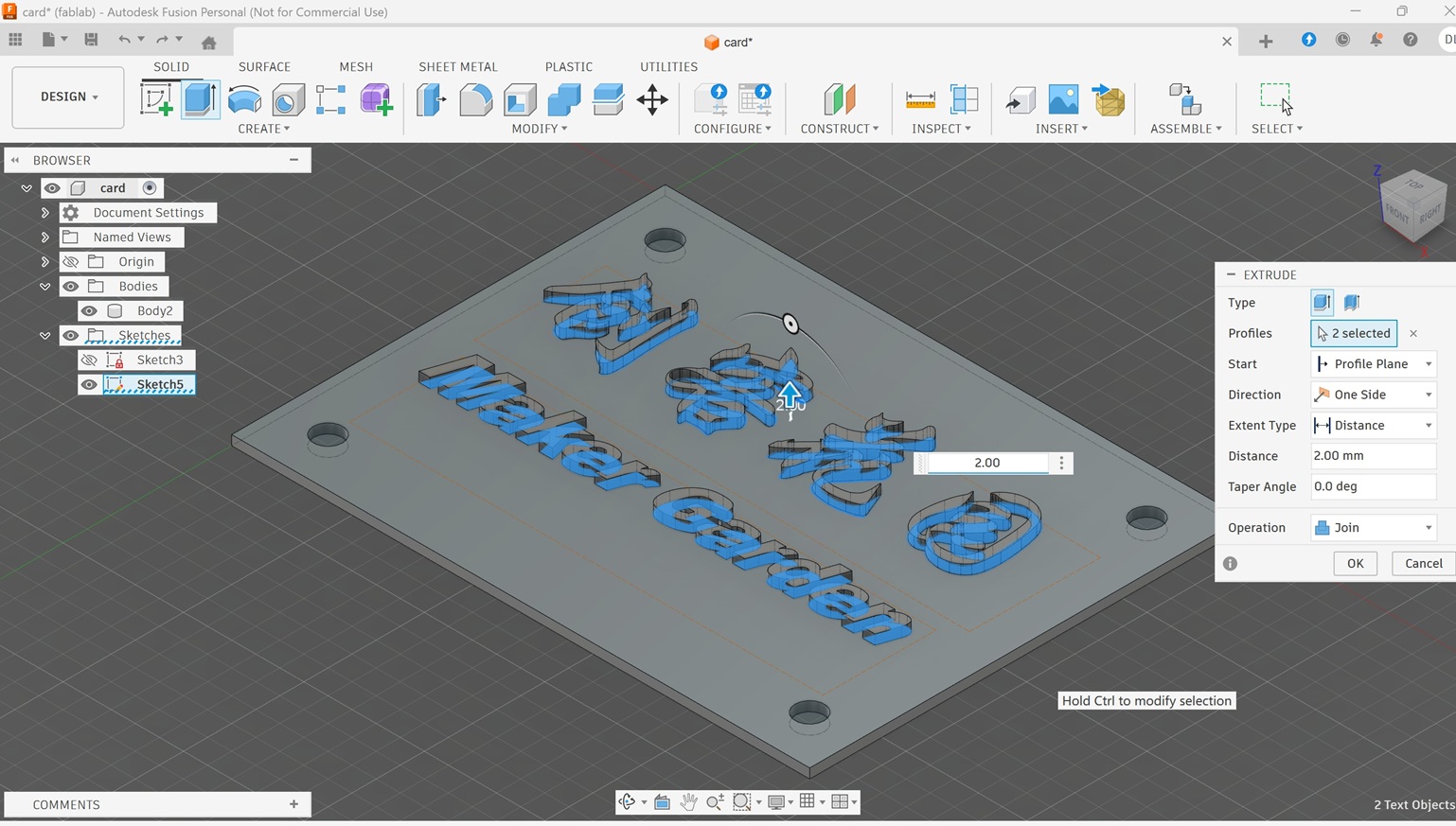Click the Distance value field showing 2.00

point(1373,455)
